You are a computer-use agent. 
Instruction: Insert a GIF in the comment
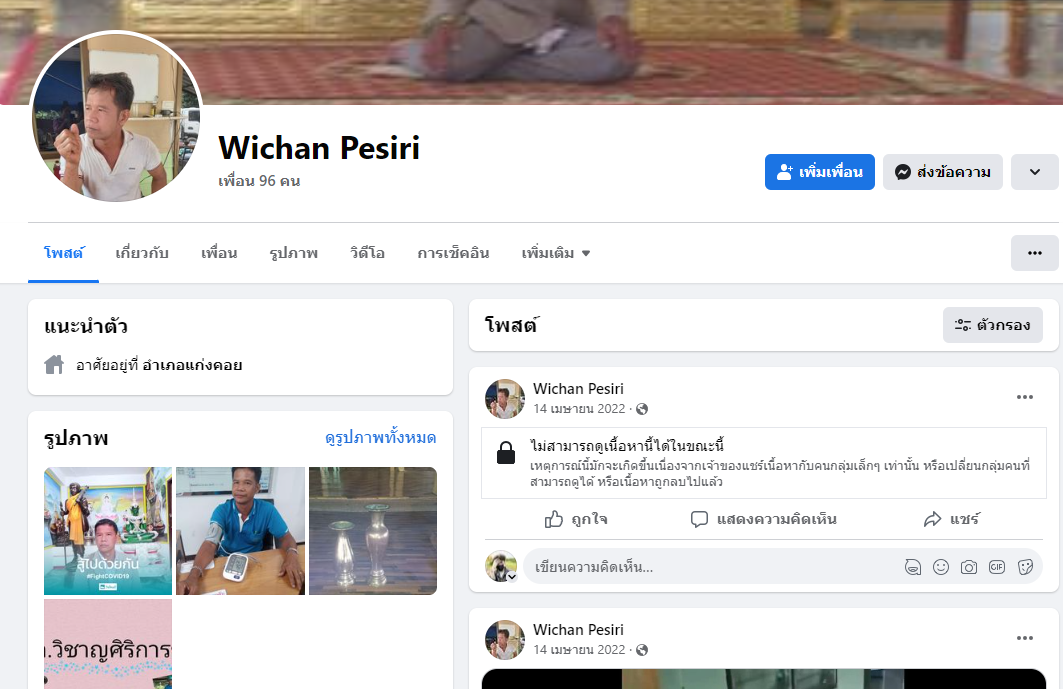(997, 567)
